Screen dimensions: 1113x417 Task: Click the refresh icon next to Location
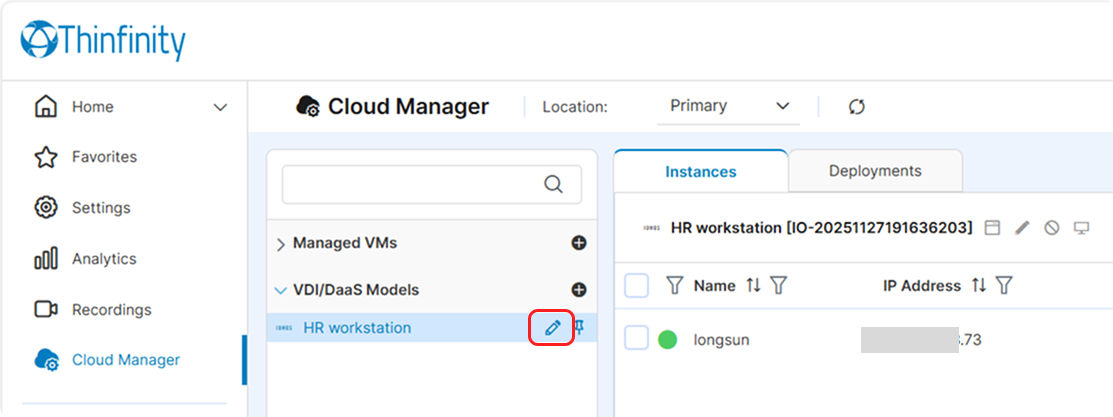[x=856, y=106]
